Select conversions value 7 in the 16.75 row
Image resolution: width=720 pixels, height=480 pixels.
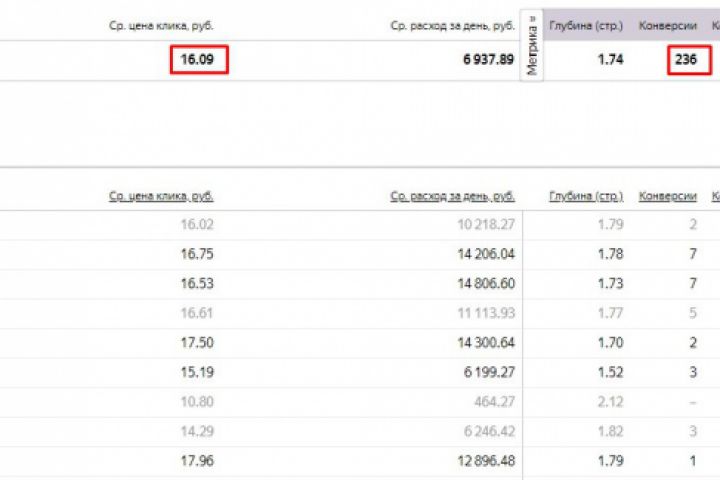click(x=693, y=254)
